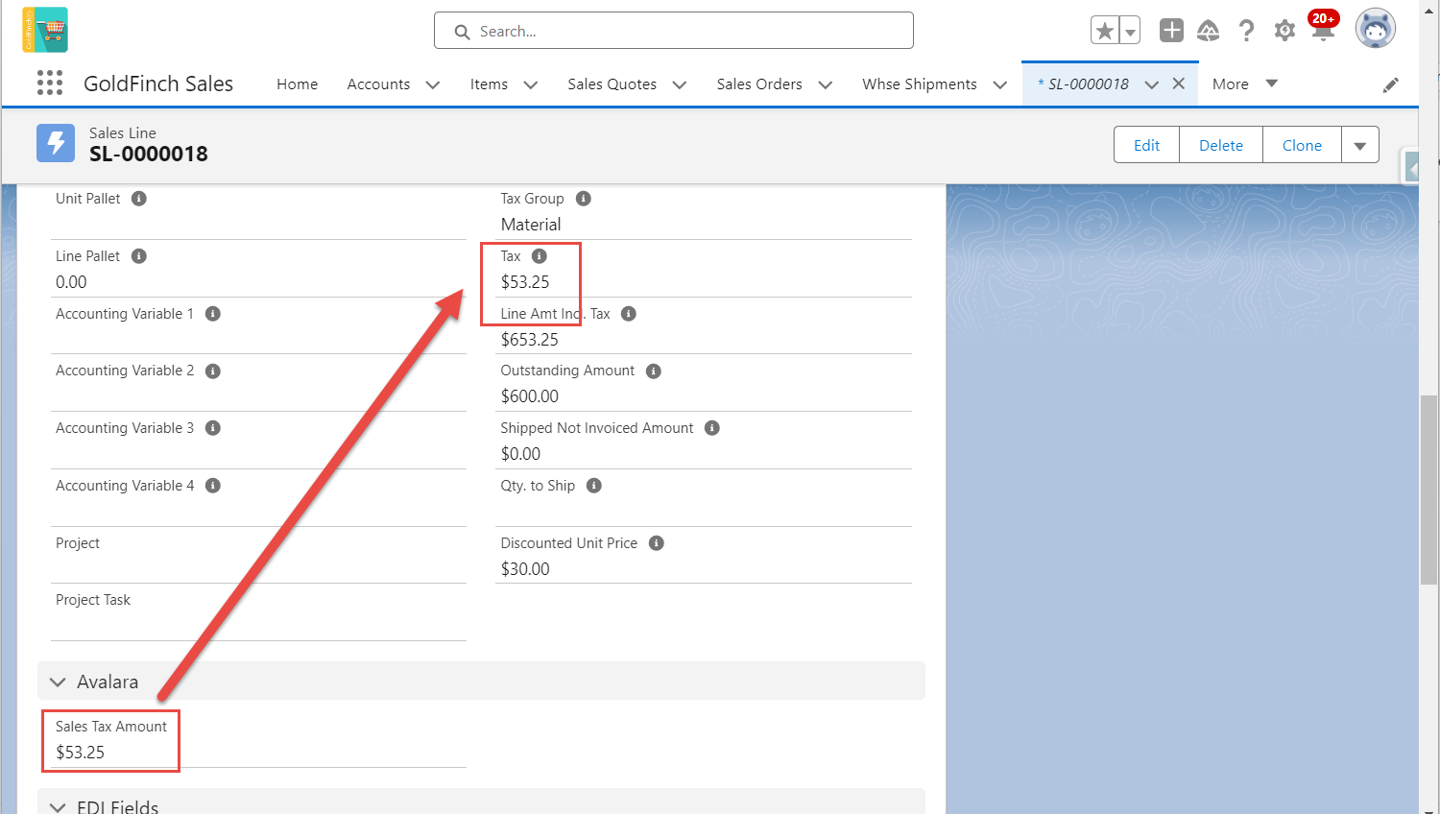Open the Setup gear icon

coord(1284,31)
